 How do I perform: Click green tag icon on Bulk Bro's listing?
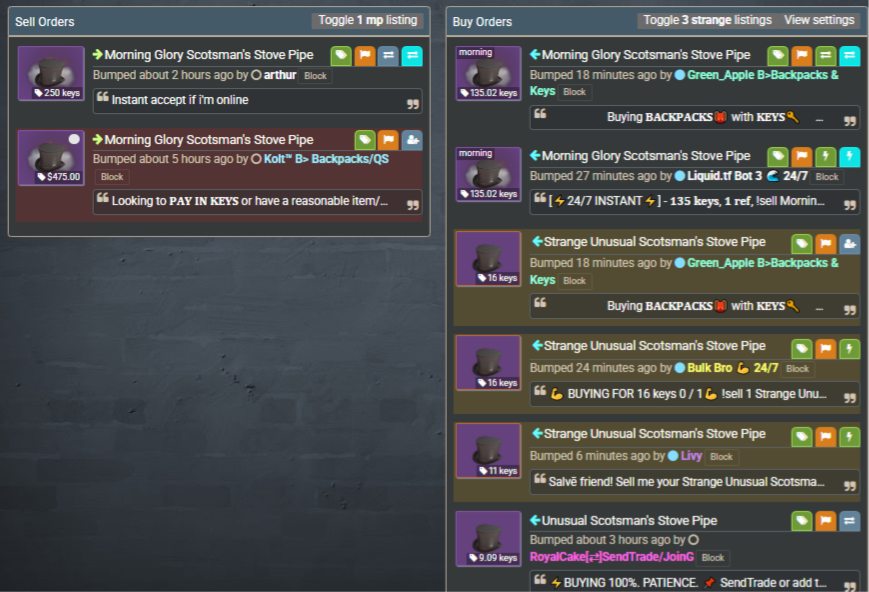802,349
